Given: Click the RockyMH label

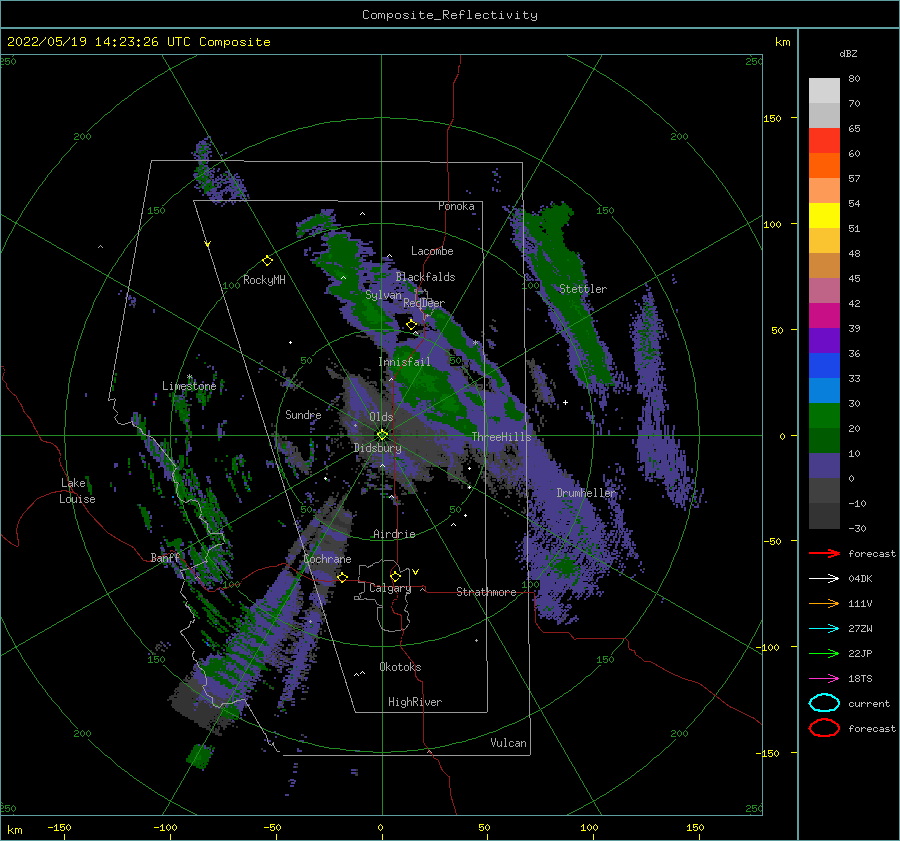Looking at the screenshot, I should (x=264, y=280).
